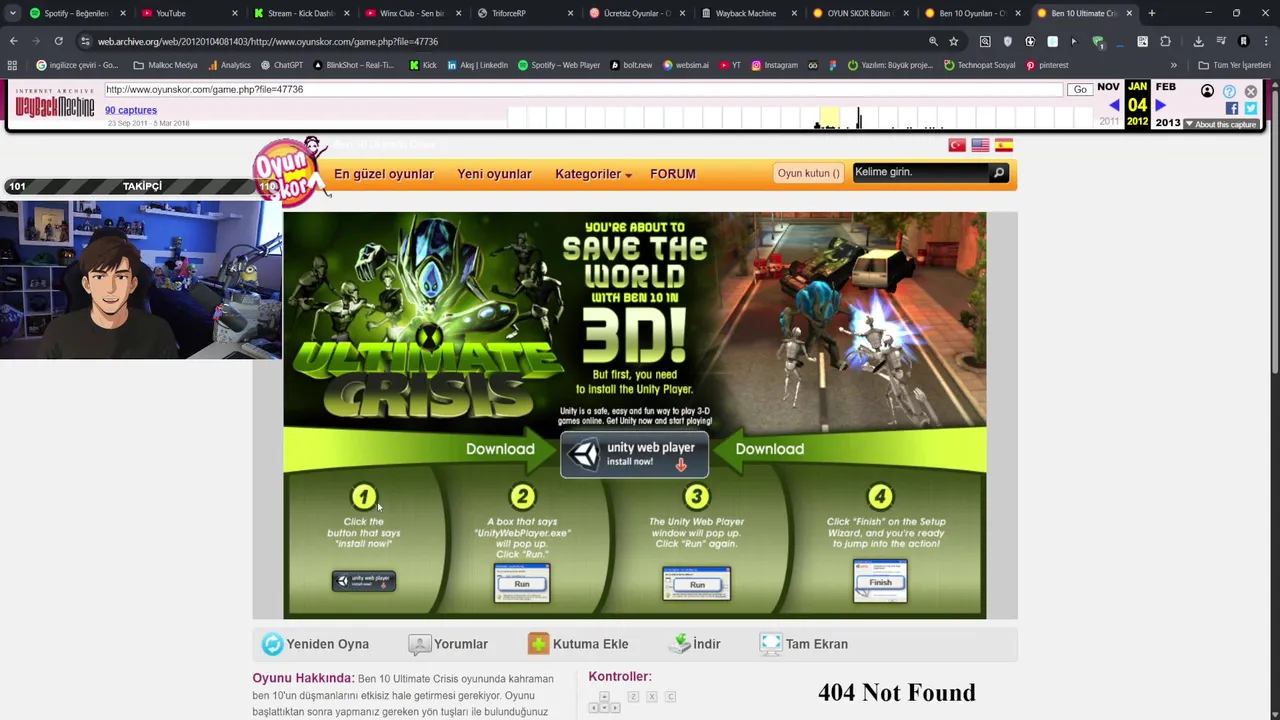Open FORUM menu item
The width and height of the screenshot is (1280, 720).
coord(673,174)
